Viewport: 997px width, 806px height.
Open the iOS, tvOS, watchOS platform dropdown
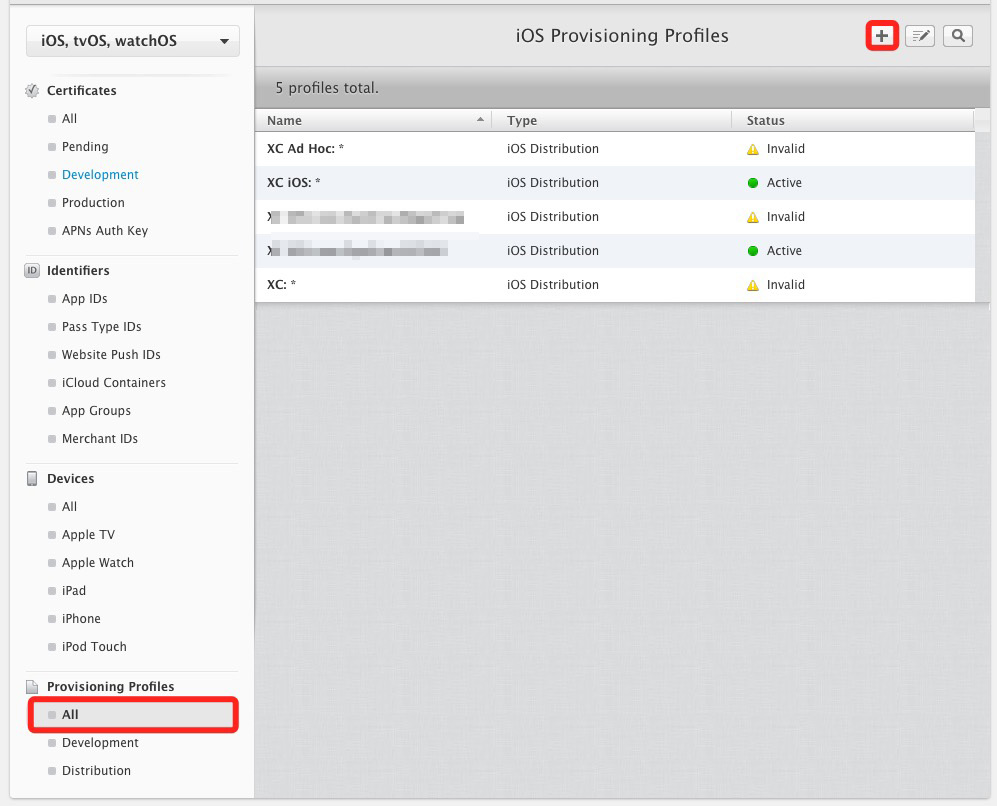[132, 41]
